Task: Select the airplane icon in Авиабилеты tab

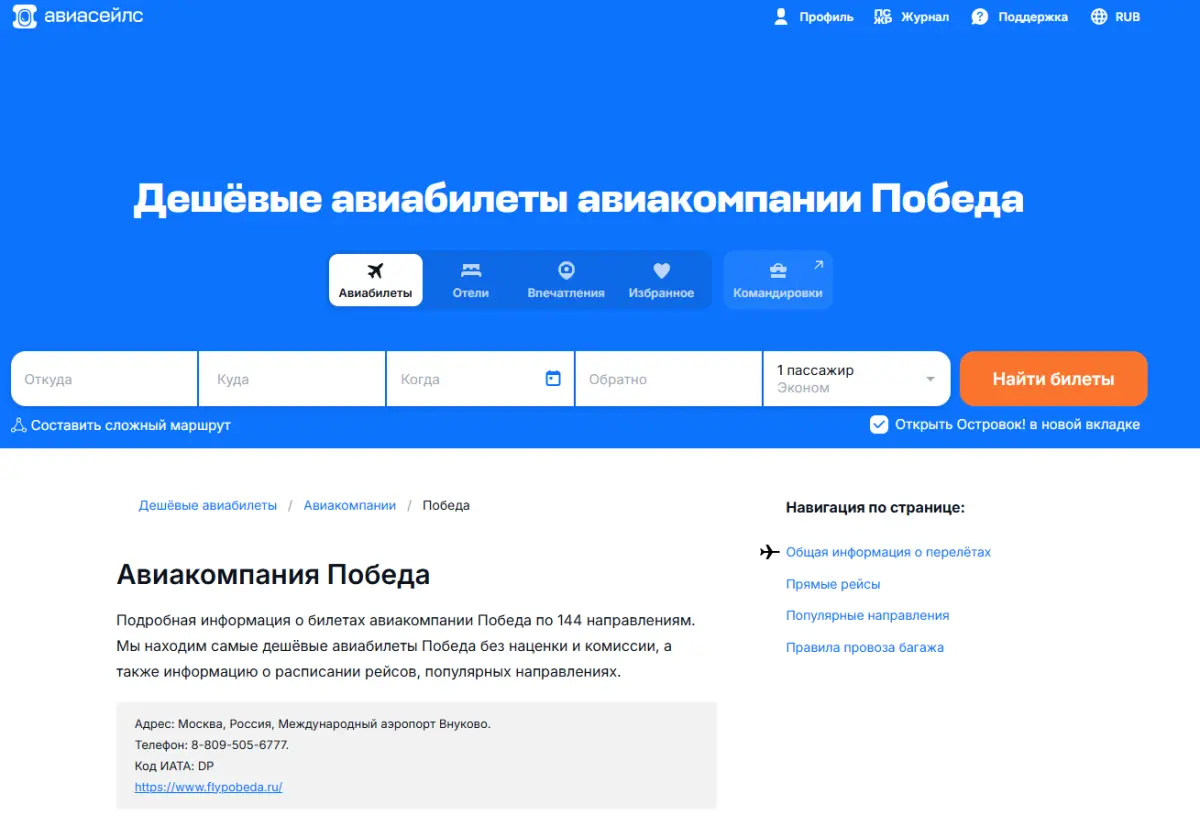Action: click(x=376, y=271)
